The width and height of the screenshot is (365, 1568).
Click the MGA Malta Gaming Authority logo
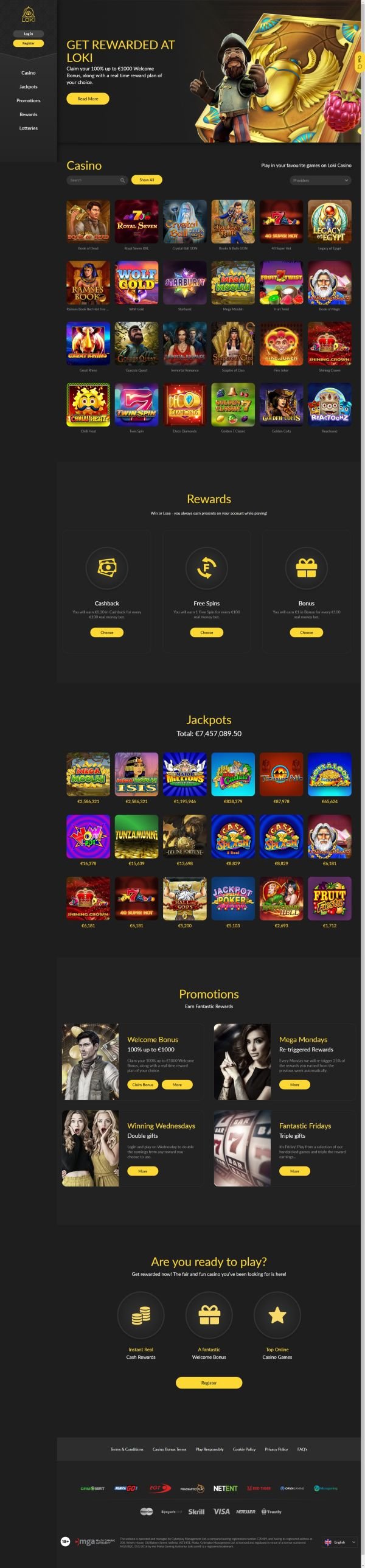tap(95, 1542)
